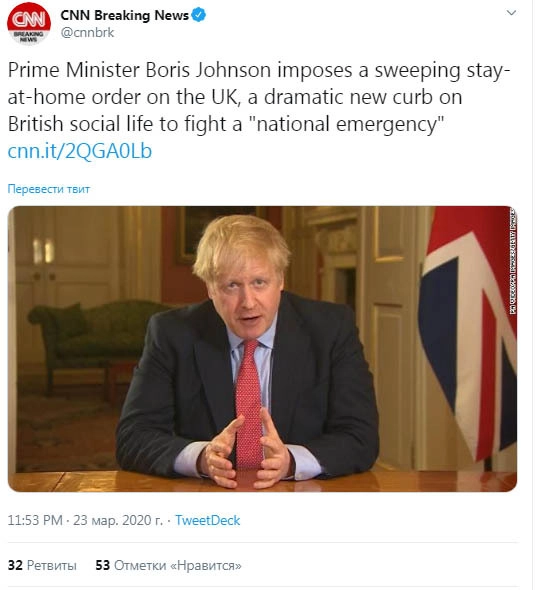Follow the cnn.it/2QGA0Lb article link
Viewport: 549px width, 590px height.
79,151
